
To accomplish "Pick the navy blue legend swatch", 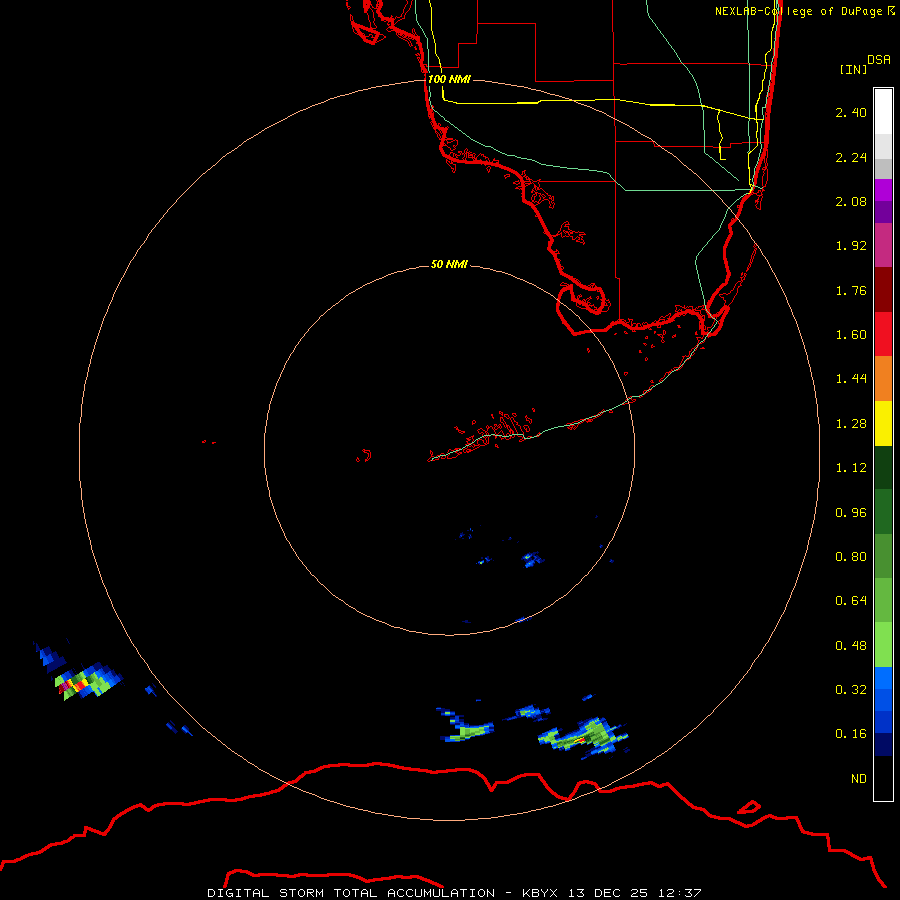I will pyautogui.click(x=883, y=744).
